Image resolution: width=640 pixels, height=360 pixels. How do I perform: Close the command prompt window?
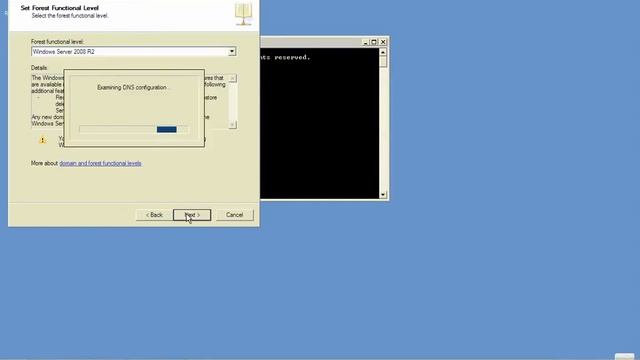tap(383, 42)
